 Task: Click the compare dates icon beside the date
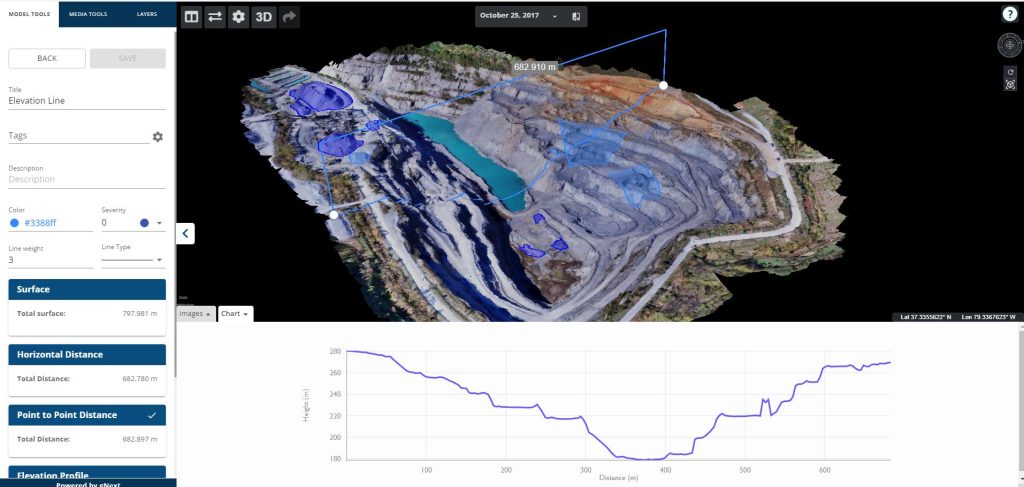576,16
